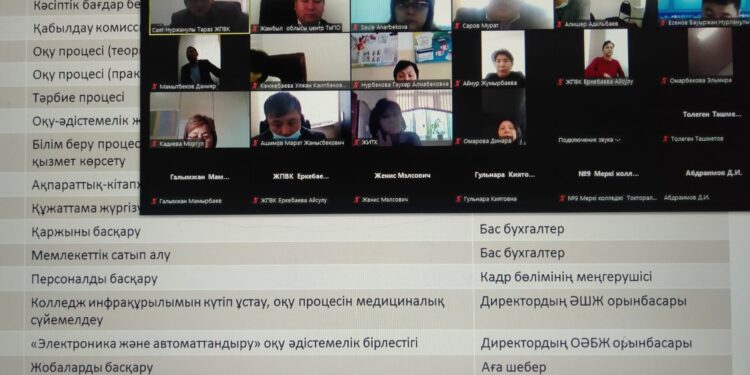Click muted mic icon beside Кенжебаева Улжан

(x=255, y=86)
